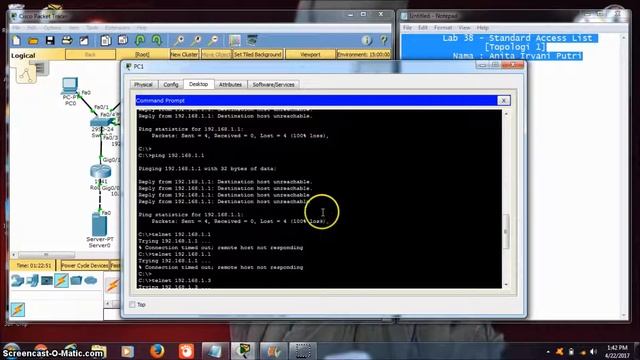The width and height of the screenshot is (640, 360).
Task: Select the End Devices category icon
Action: click(x=33, y=280)
